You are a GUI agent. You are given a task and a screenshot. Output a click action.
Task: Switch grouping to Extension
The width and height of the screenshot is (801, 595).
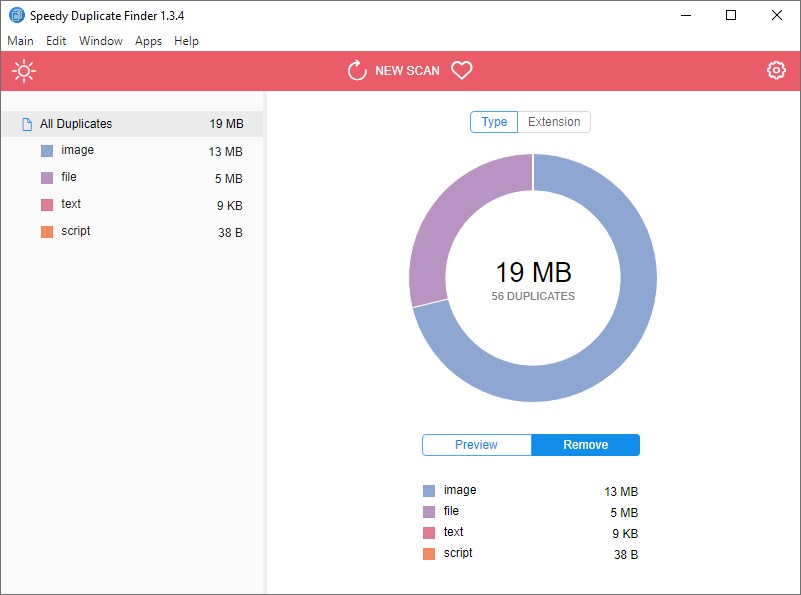[553, 121]
